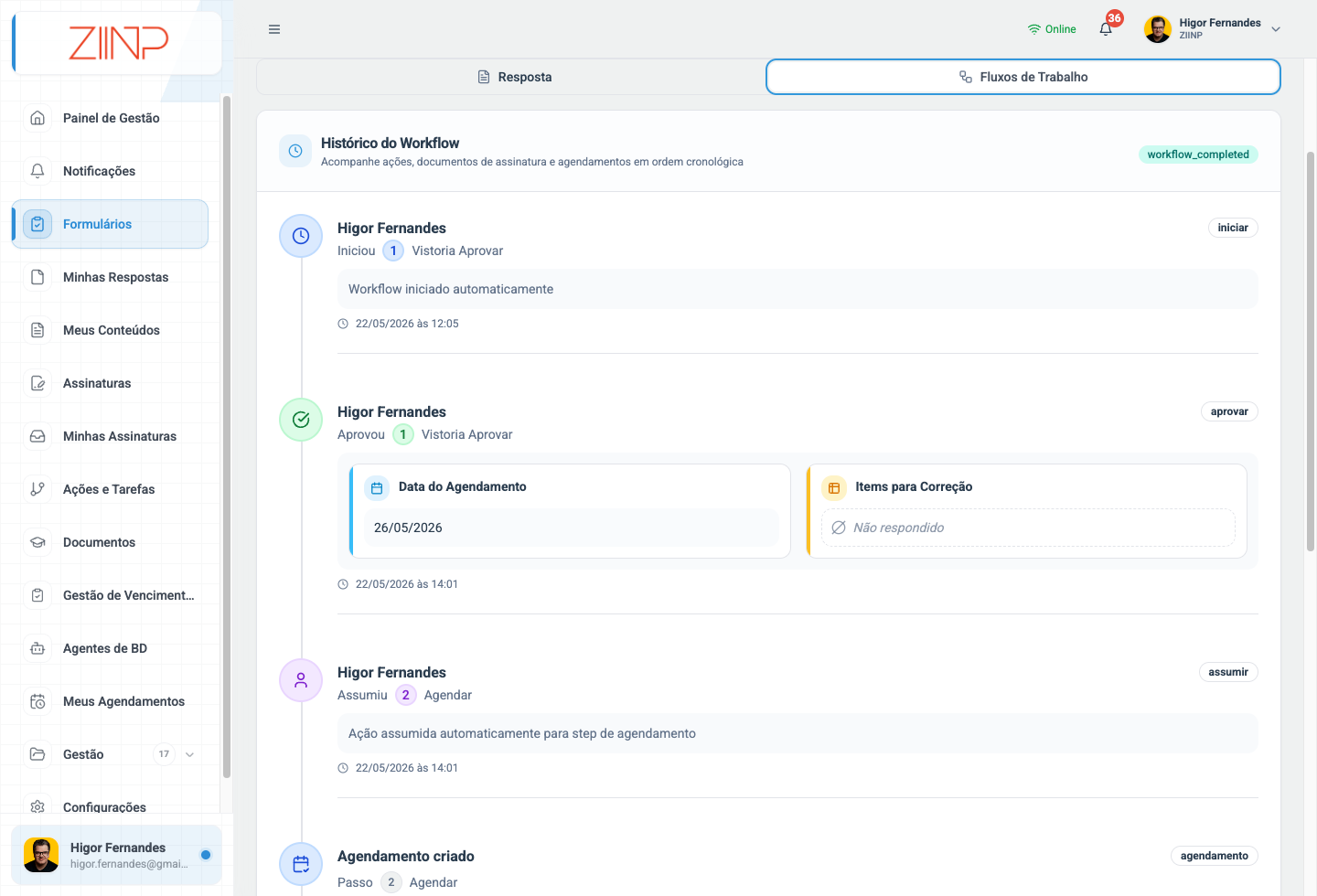The height and width of the screenshot is (896, 1317).
Task: Open Gestão de Vencimentos clipboard icon
Action: [x=37, y=595]
